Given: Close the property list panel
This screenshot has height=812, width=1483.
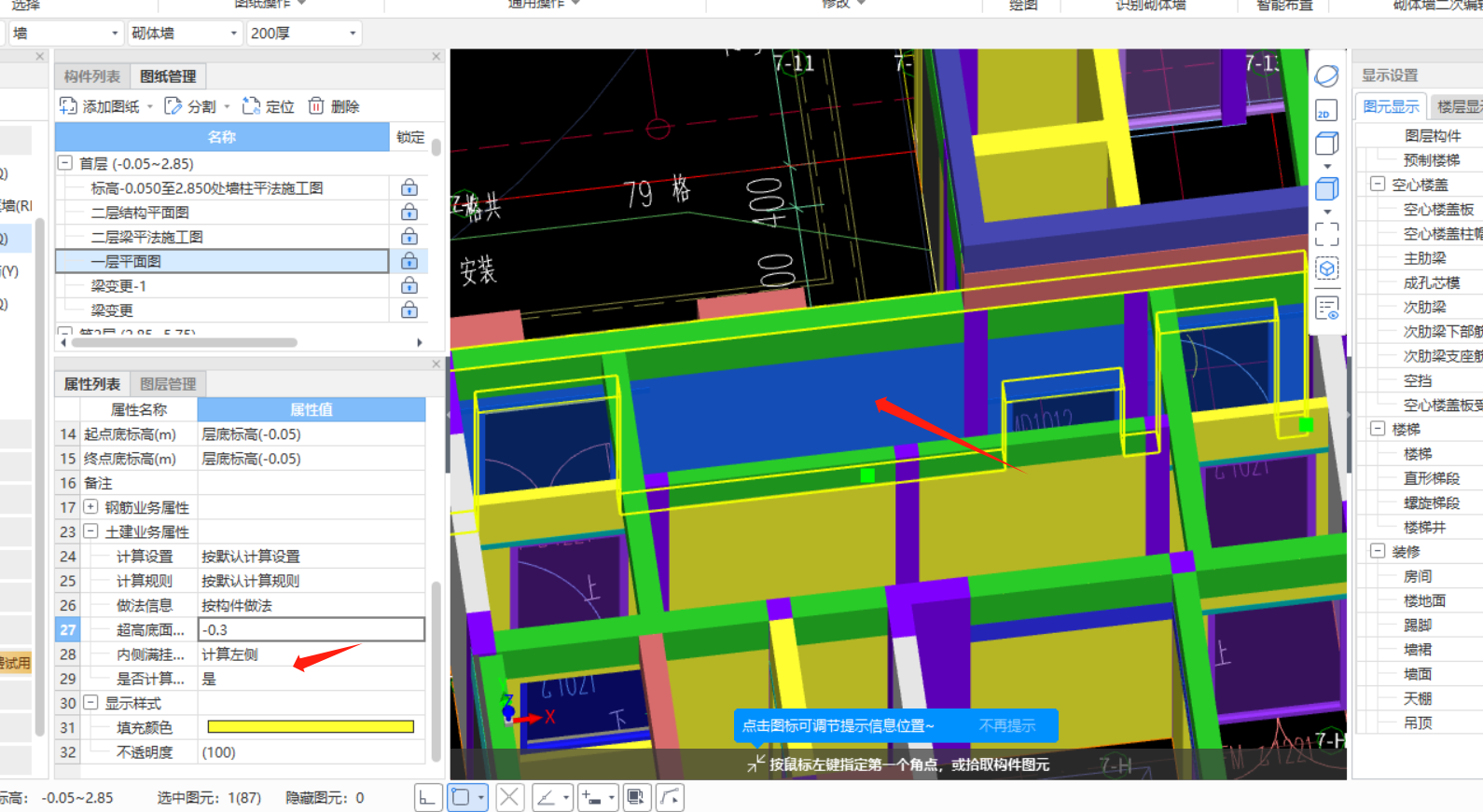Looking at the screenshot, I should [x=436, y=365].
